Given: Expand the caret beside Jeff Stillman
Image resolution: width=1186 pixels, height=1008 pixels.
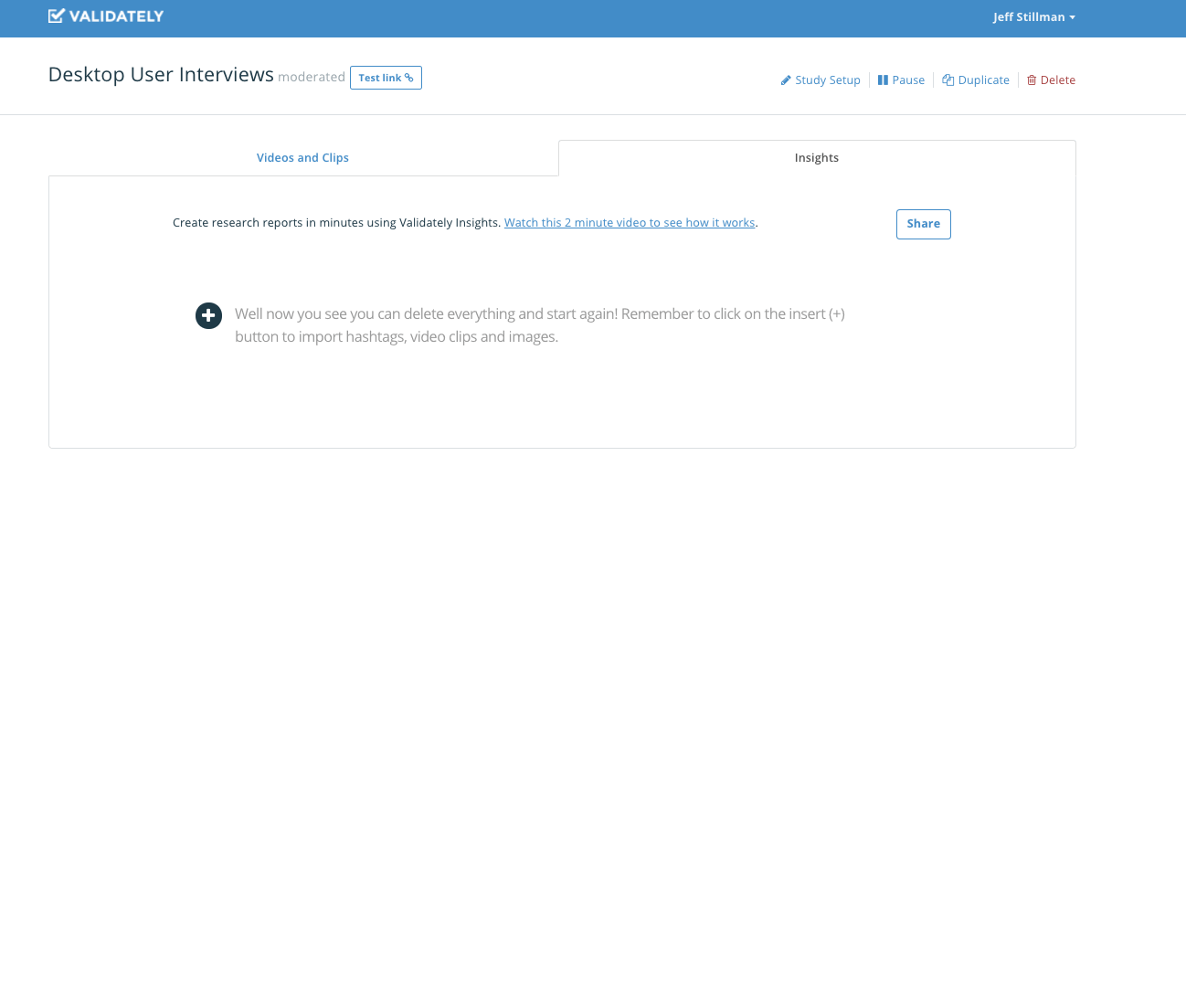Looking at the screenshot, I should (1073, 17).
